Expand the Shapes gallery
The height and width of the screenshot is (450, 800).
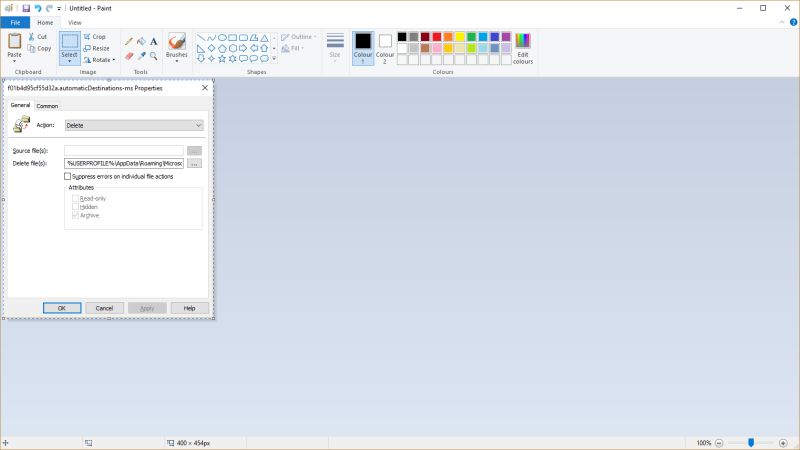point(274,59)
